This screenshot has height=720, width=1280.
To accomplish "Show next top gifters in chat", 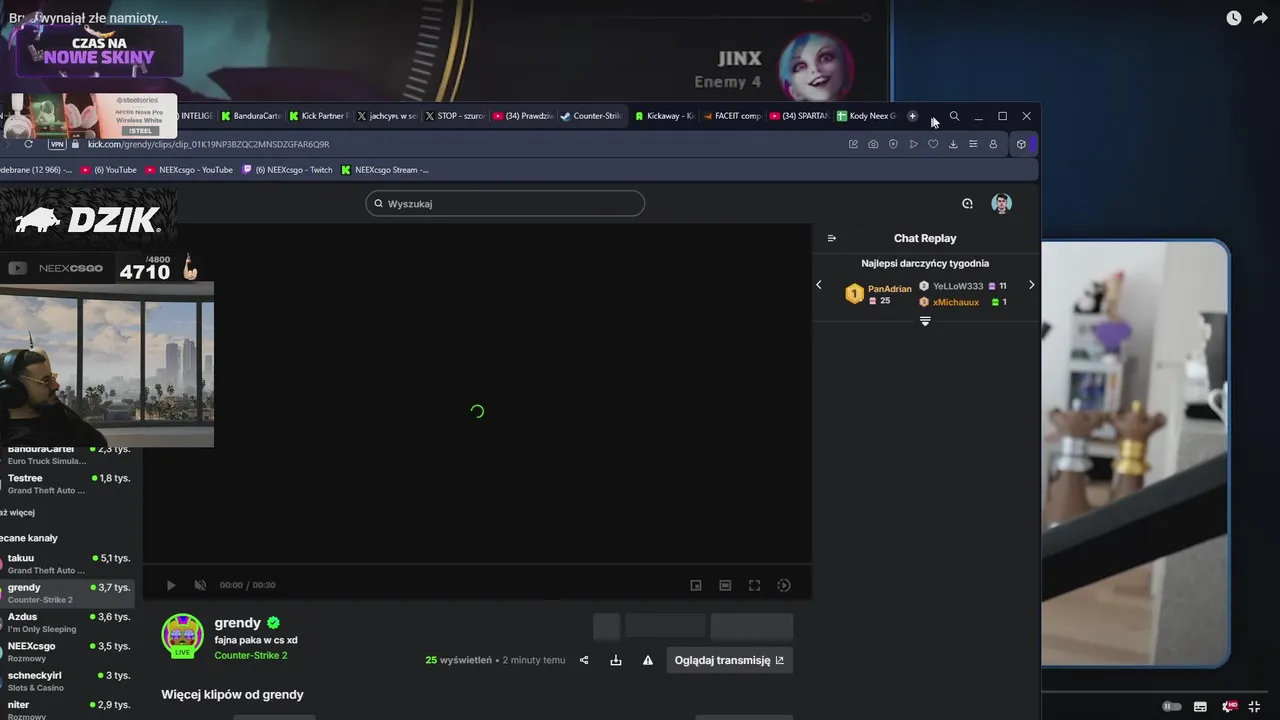I will click(x=1032, y=285).
